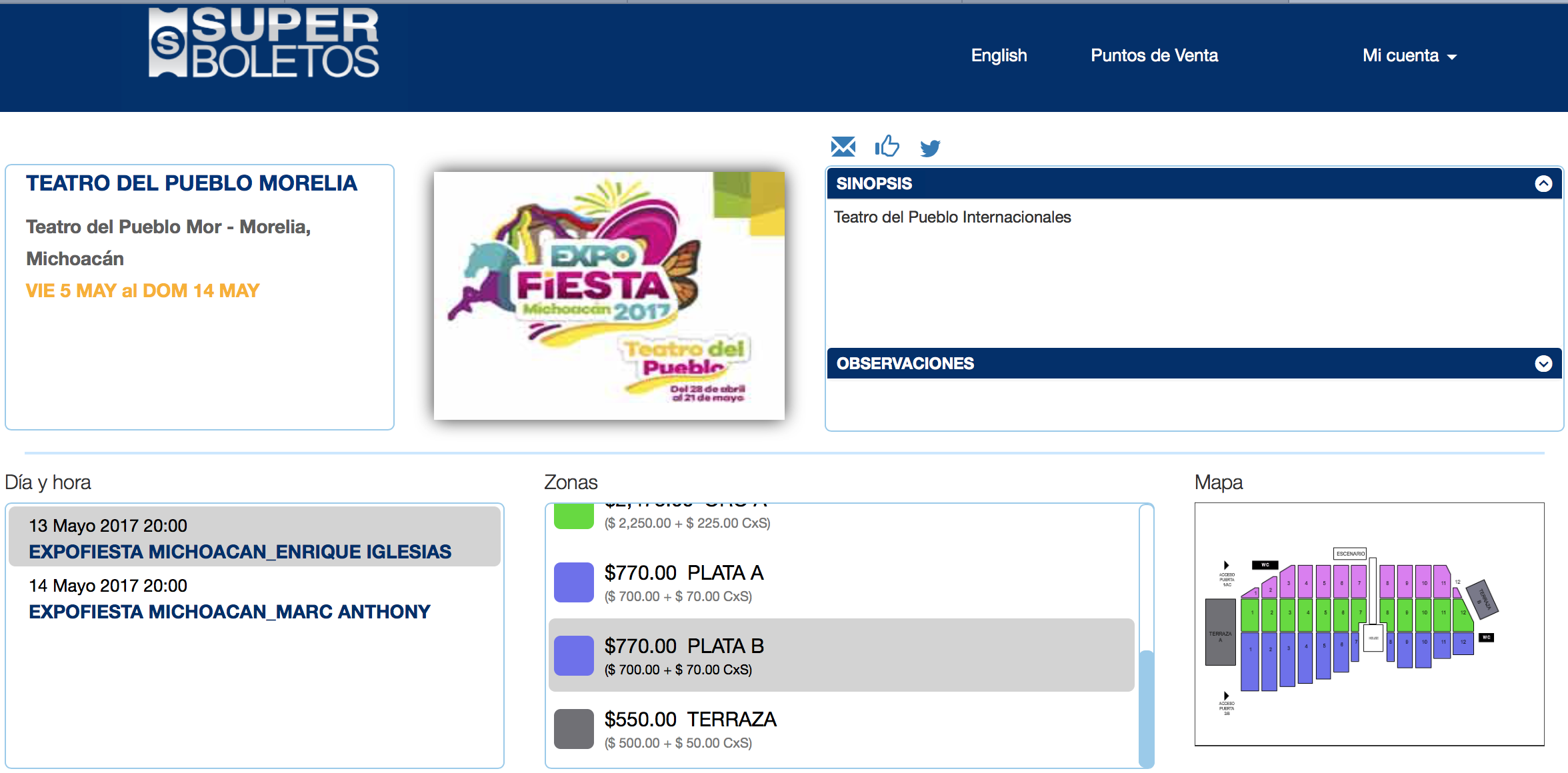Click the TERRAZA A block on the map
Viewport: 1568px width, 773px height.
[1220, 632]
